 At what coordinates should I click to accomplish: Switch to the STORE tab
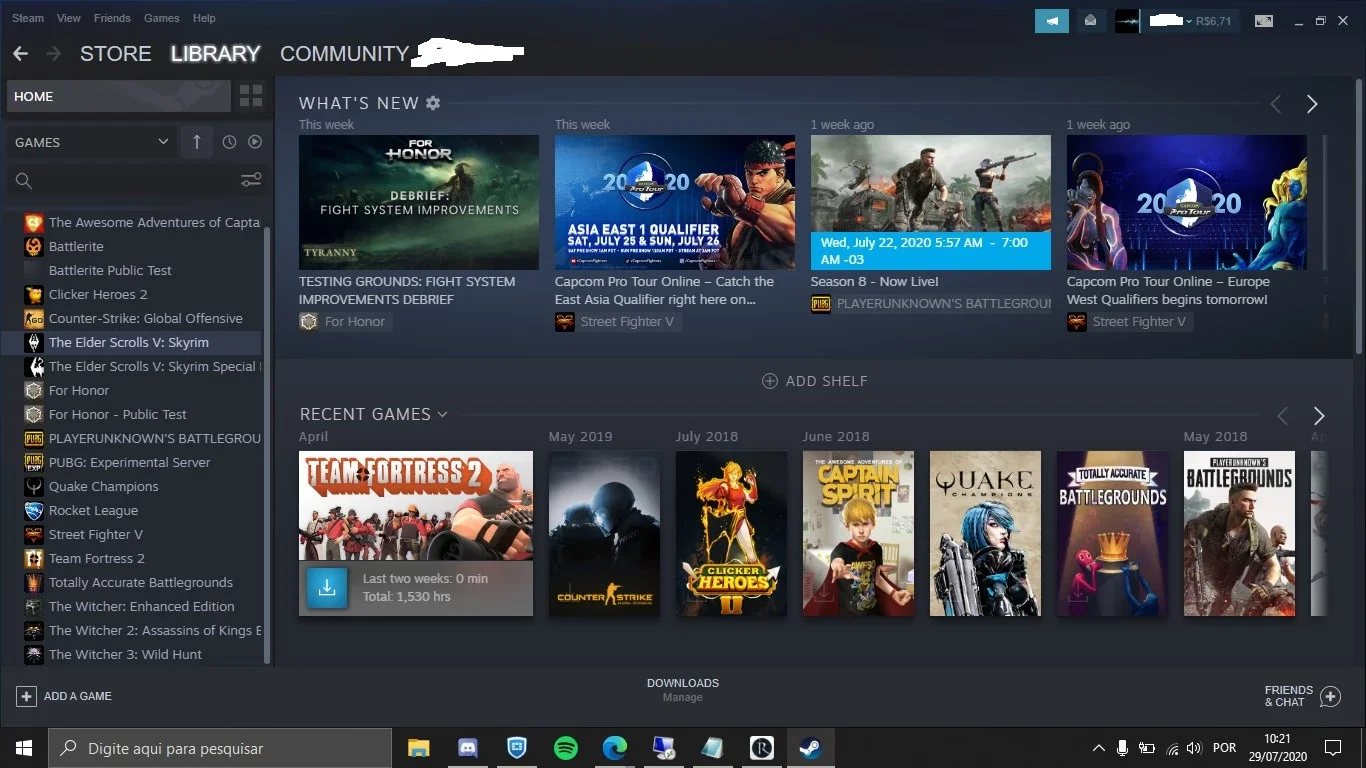(x=116, y=54)
